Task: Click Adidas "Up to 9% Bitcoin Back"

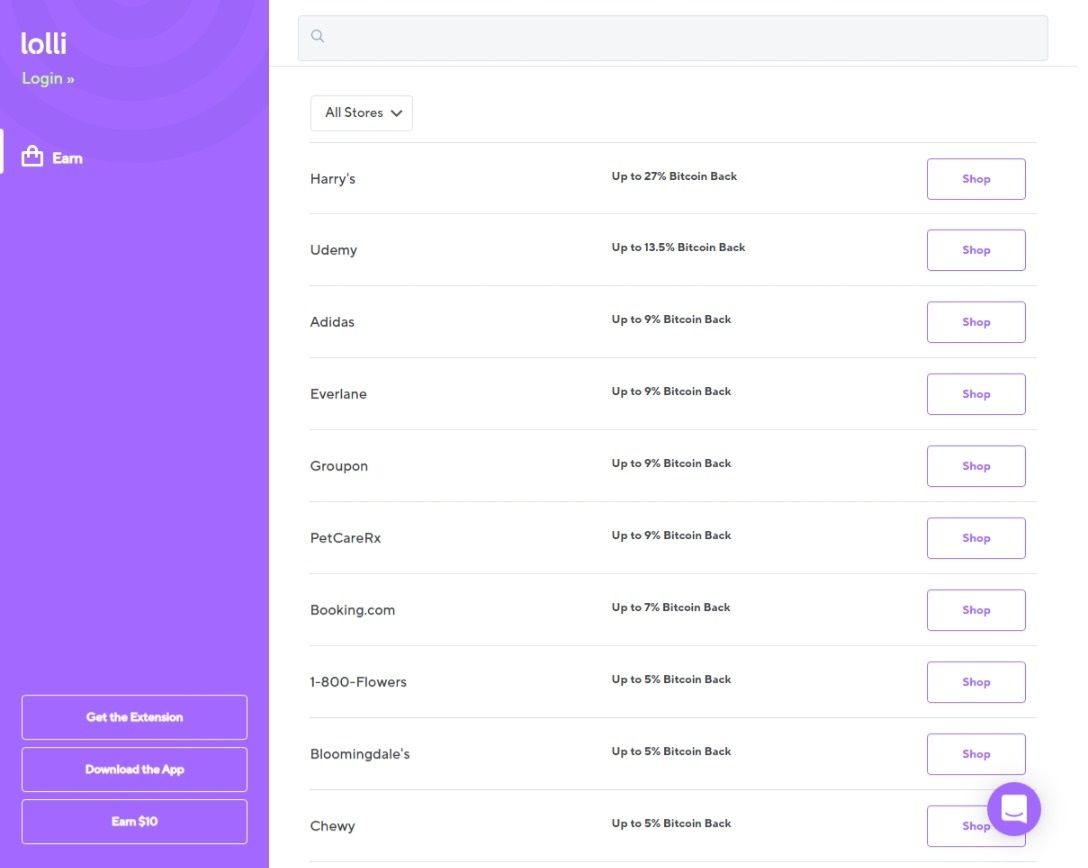Action: click(x=671, y=319)
